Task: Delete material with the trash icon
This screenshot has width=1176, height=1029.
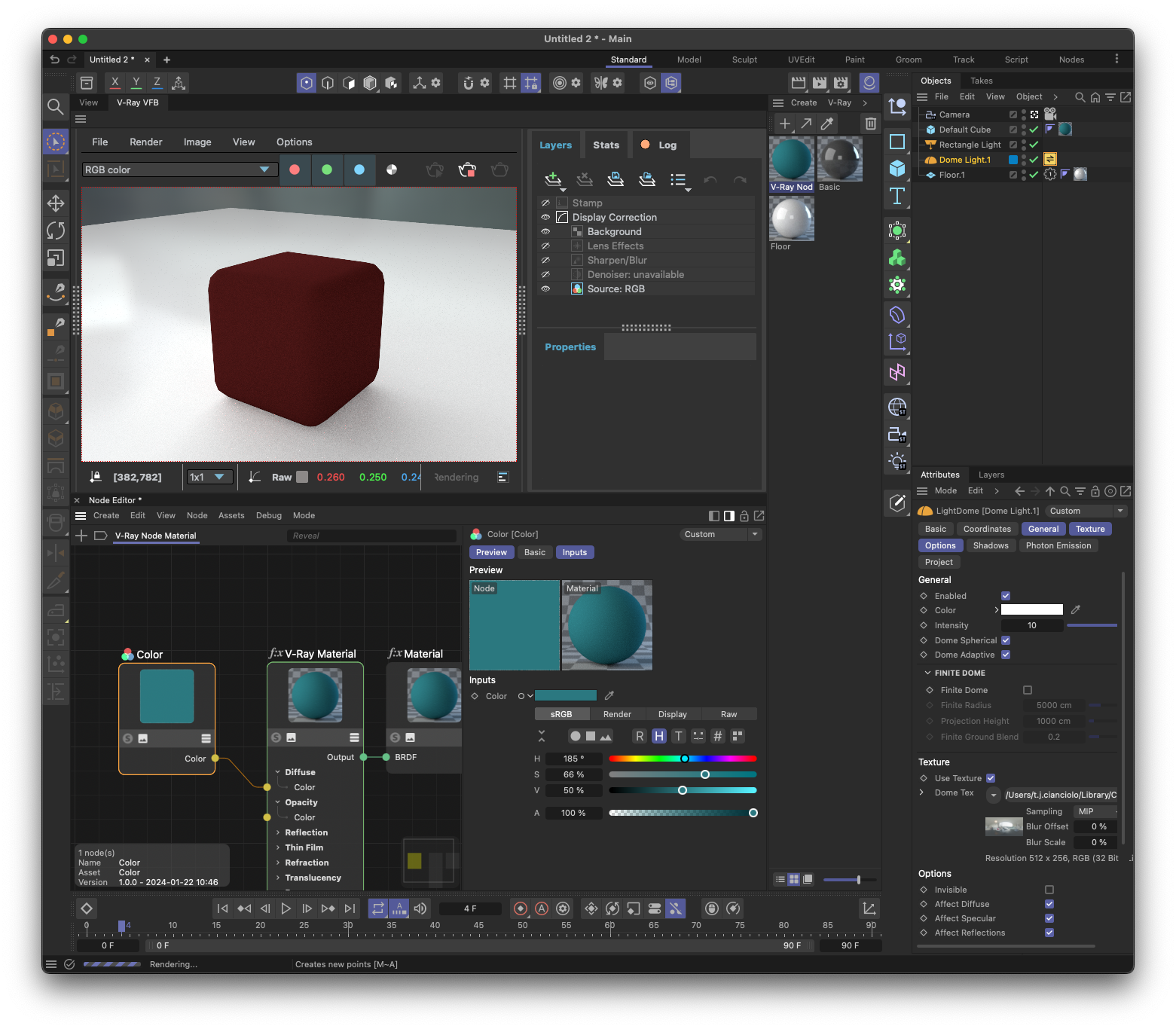Action: tap(870, 124)
